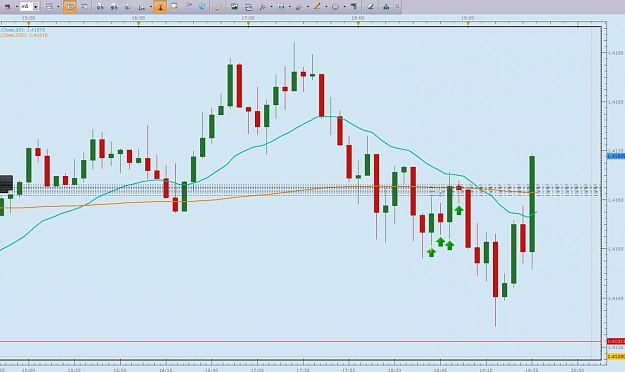The image size is (625, 372).
Task: Select the yellow ruler tool
Action: click(x=218, y=7)
